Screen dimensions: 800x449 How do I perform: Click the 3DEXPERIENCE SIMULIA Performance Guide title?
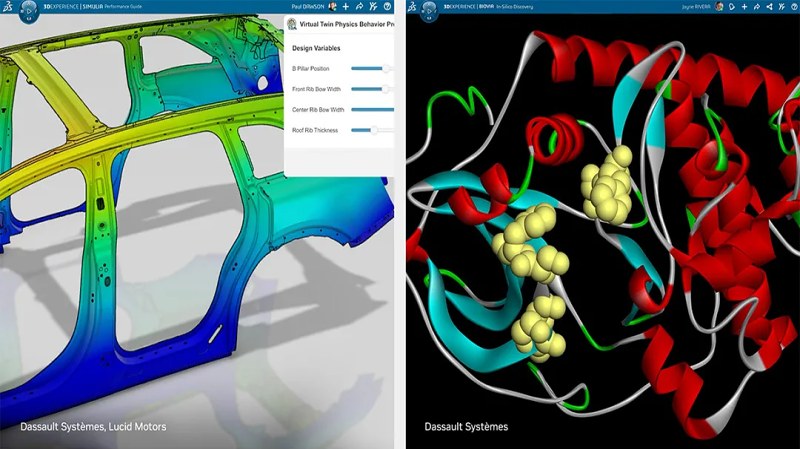point(92,7)
